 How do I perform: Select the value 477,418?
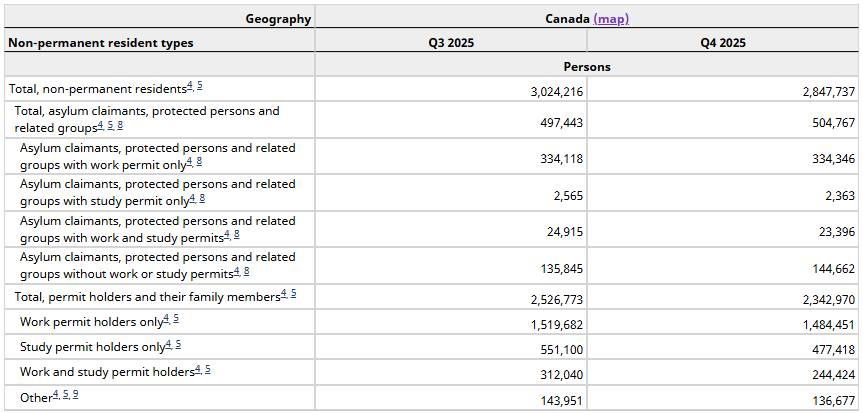pos(833,350)
